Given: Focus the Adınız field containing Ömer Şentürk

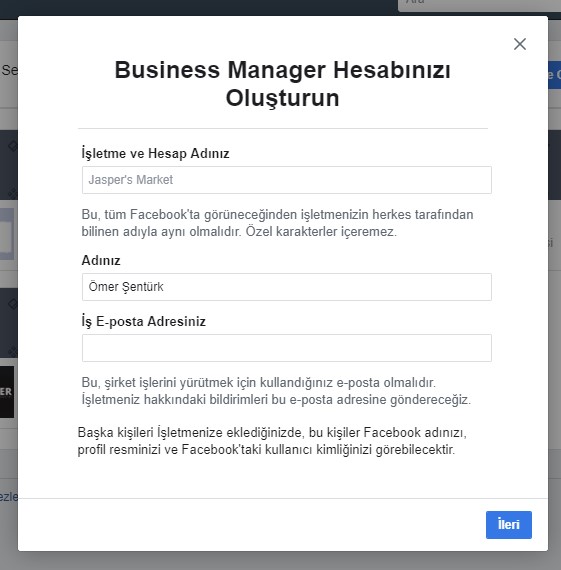Looking at the screenshot, I should tap(287, 287).
